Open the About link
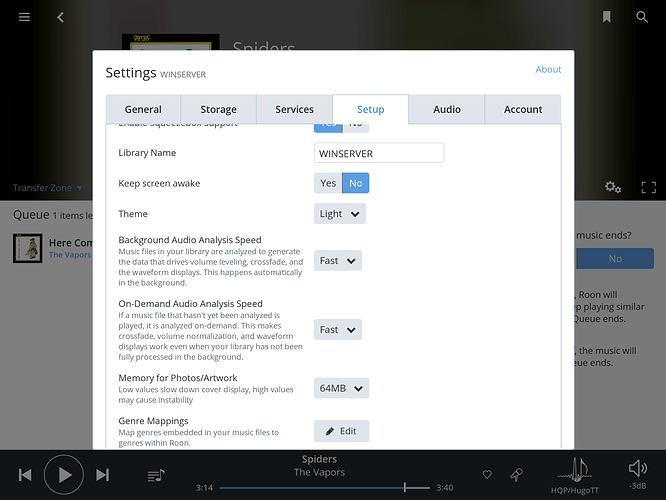This screenshot has width=666, height=500. tap(548, 69)
